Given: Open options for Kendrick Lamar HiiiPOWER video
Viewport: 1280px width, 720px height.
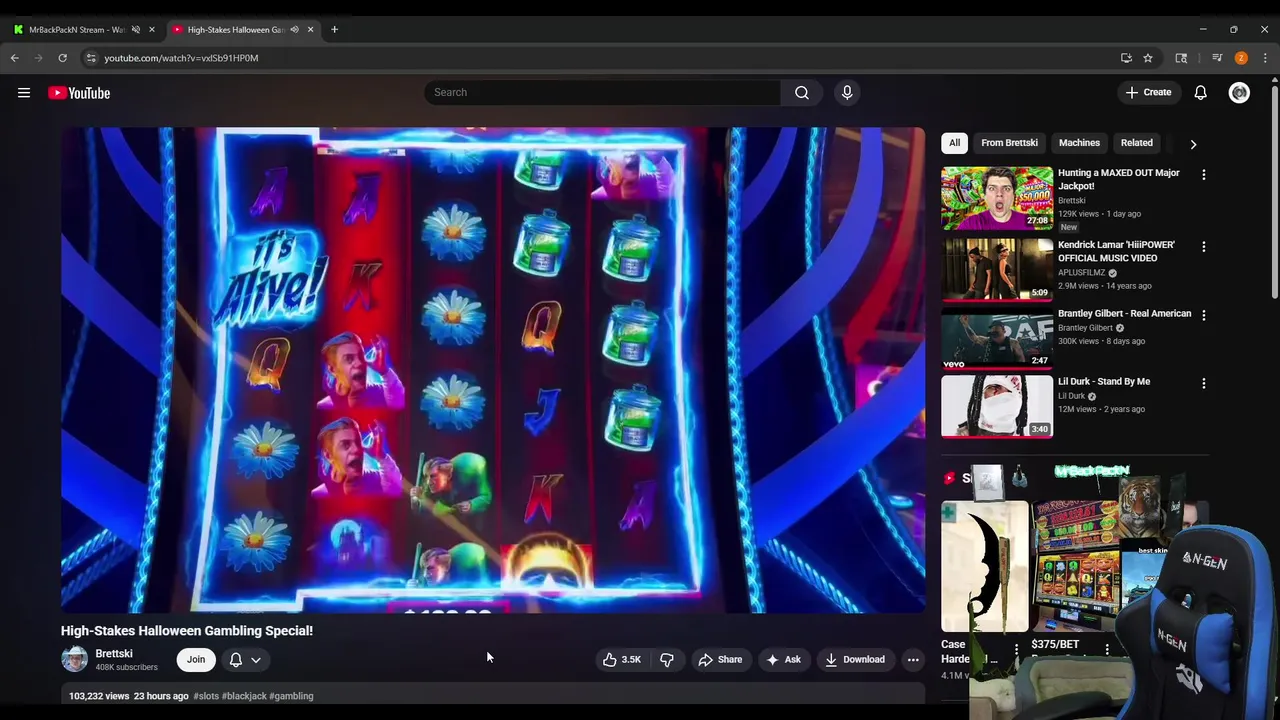Looking at the screenshot, I should tap(1204, 247).
